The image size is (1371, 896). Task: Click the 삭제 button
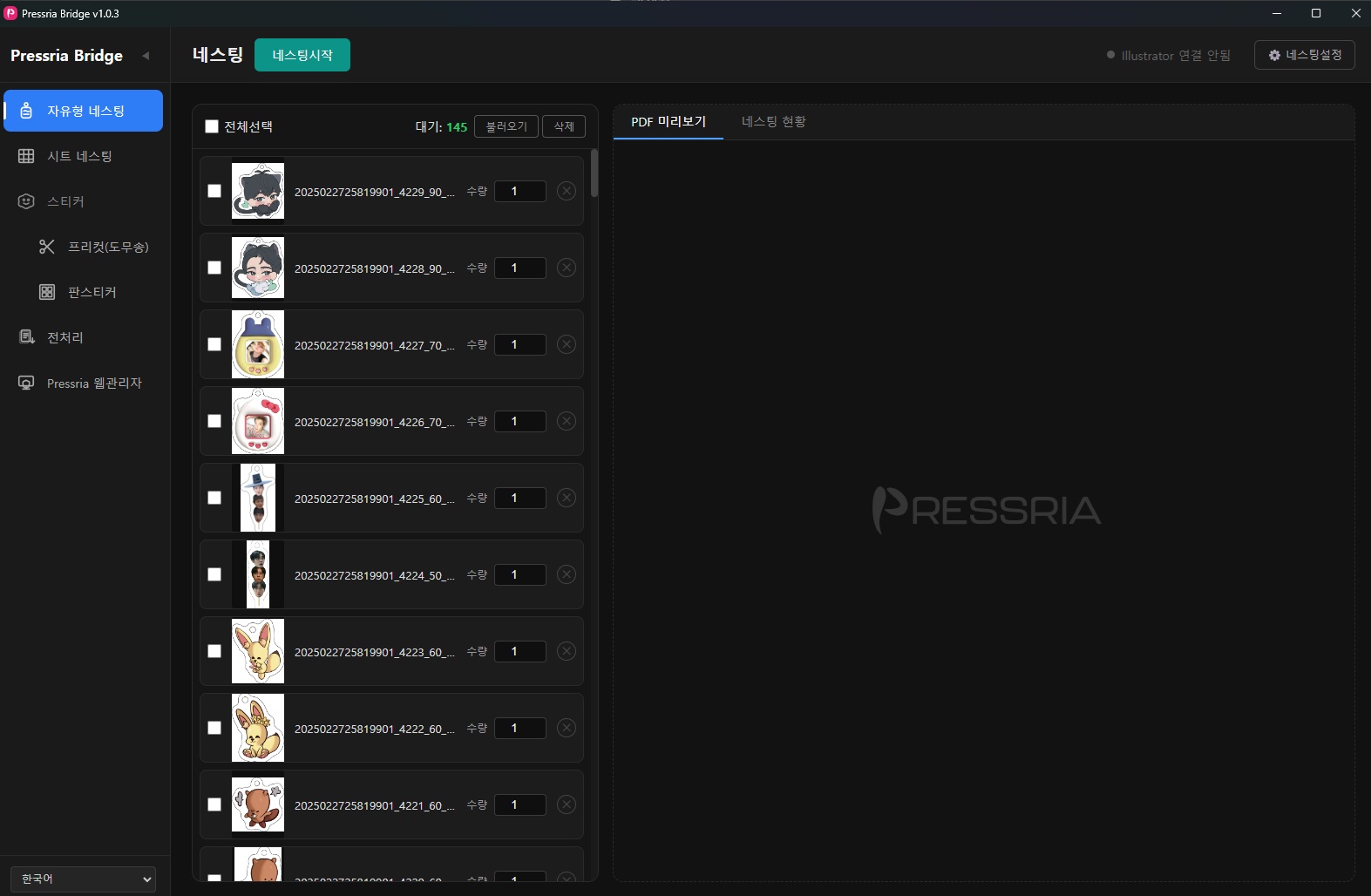[564, 126]
